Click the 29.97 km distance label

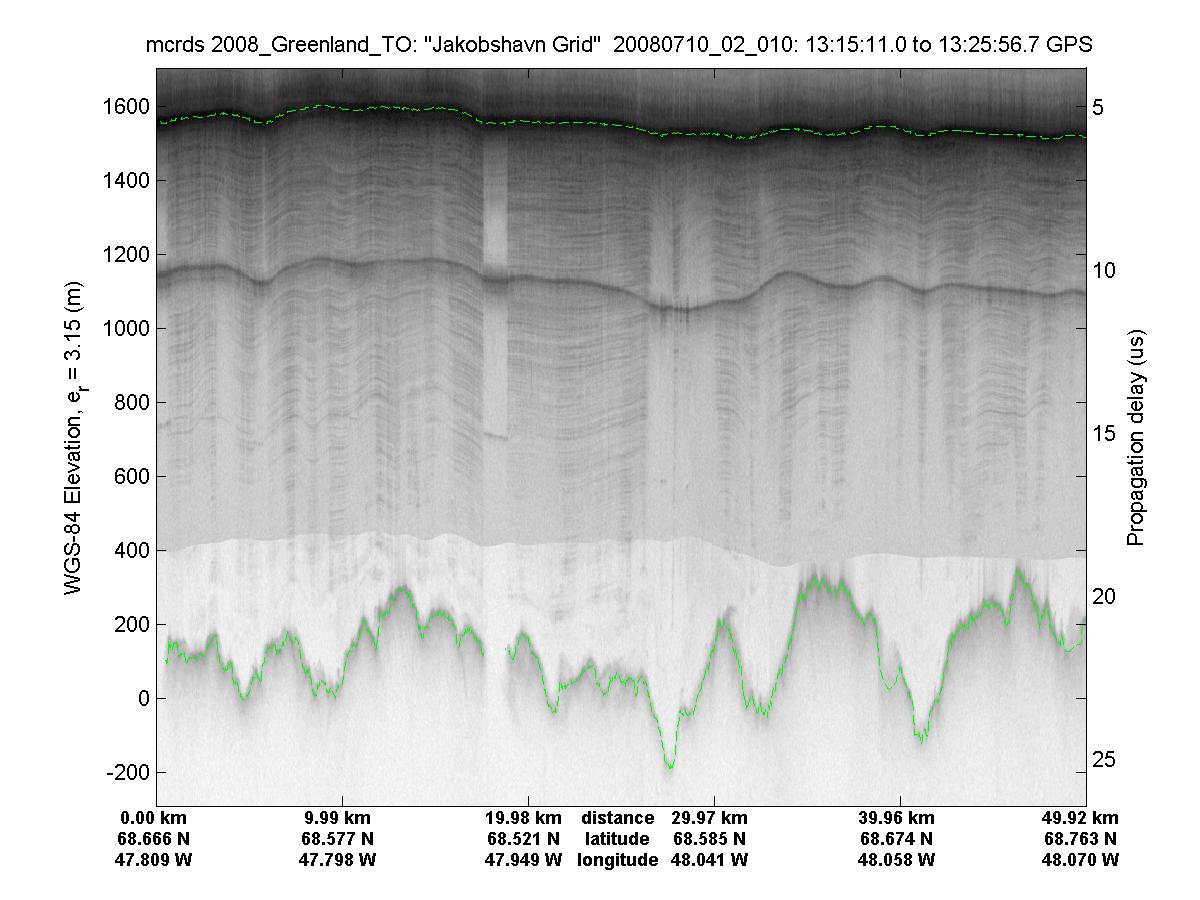pos(709,818)
